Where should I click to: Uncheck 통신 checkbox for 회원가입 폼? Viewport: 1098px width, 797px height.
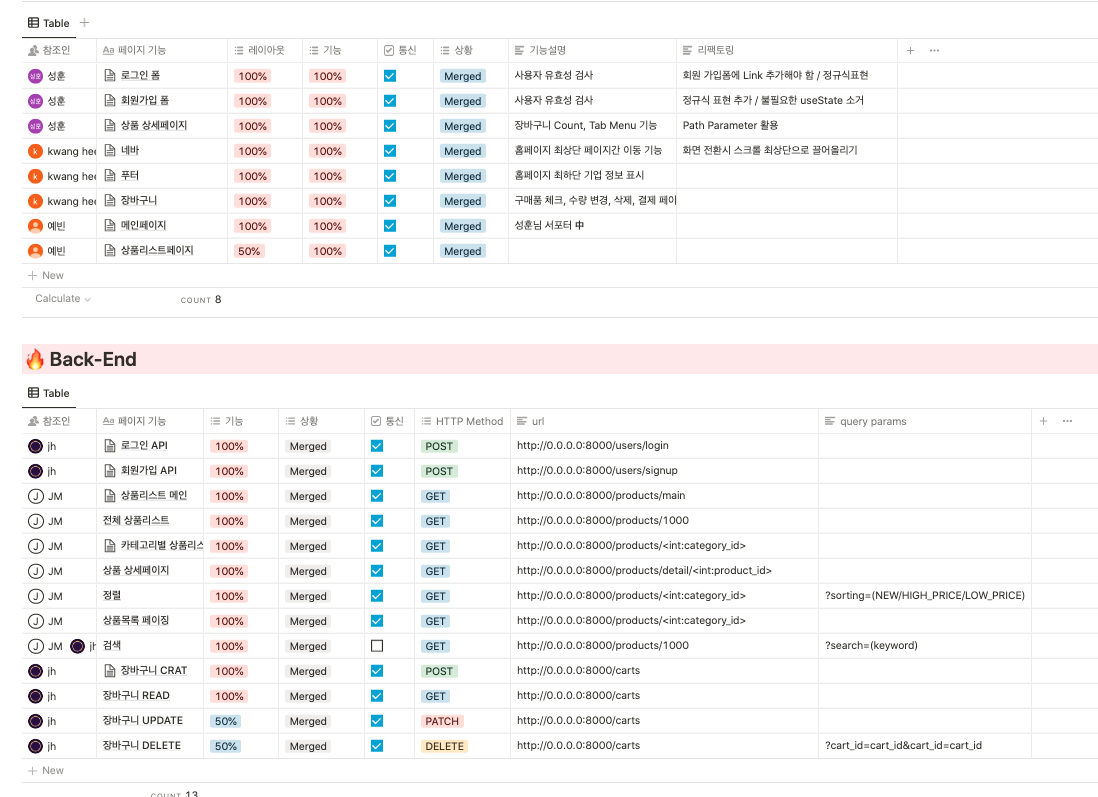coord(390,101)
